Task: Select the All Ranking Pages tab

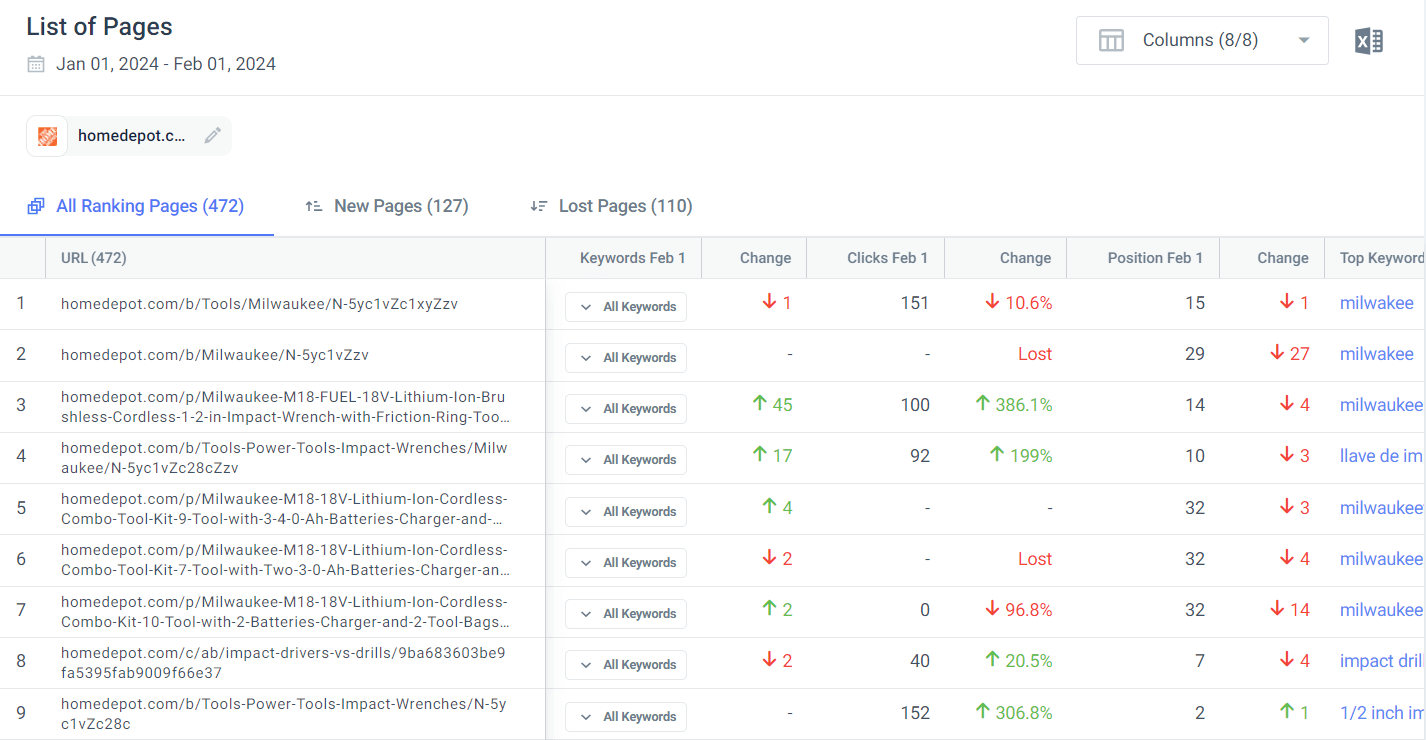Action: 152,206
